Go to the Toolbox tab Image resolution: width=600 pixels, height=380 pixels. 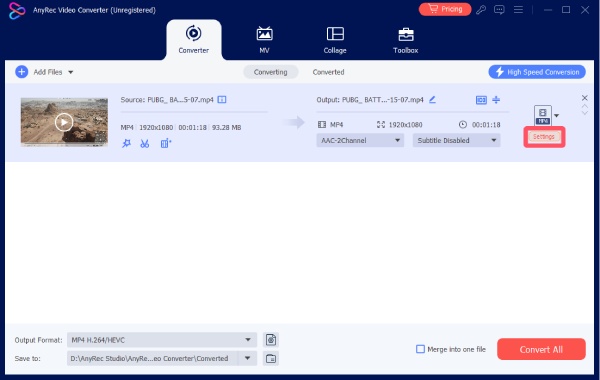[x=406, y=40]
